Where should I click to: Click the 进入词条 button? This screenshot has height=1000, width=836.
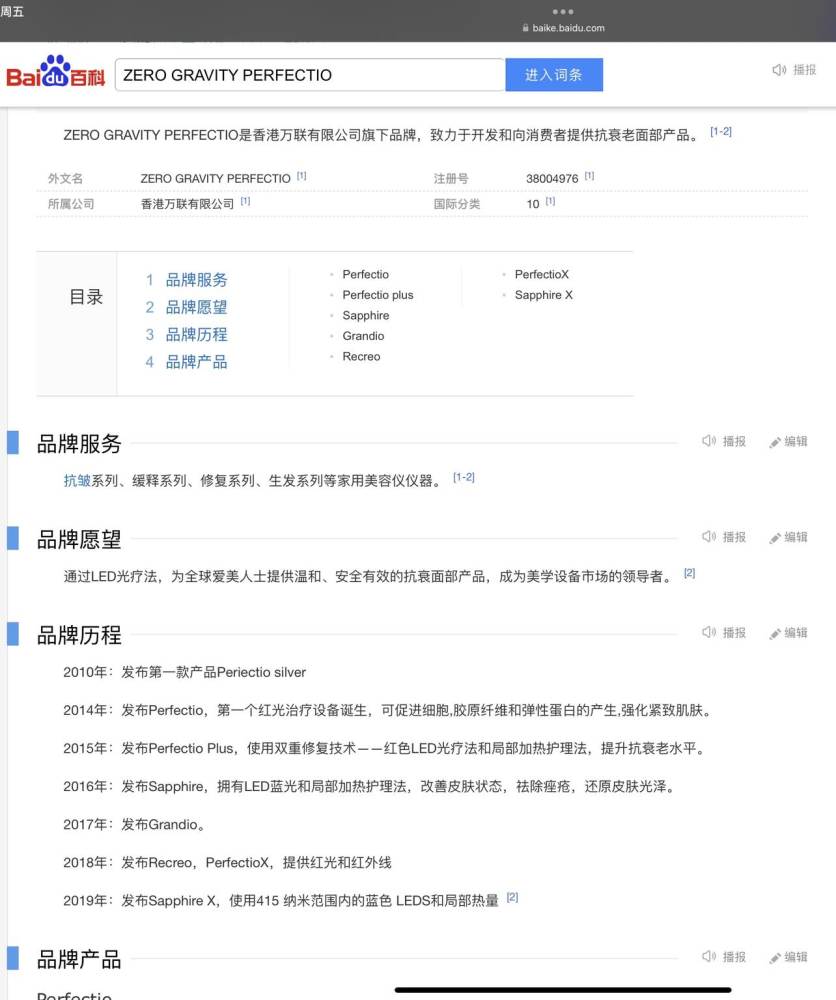tap(554, 75)
